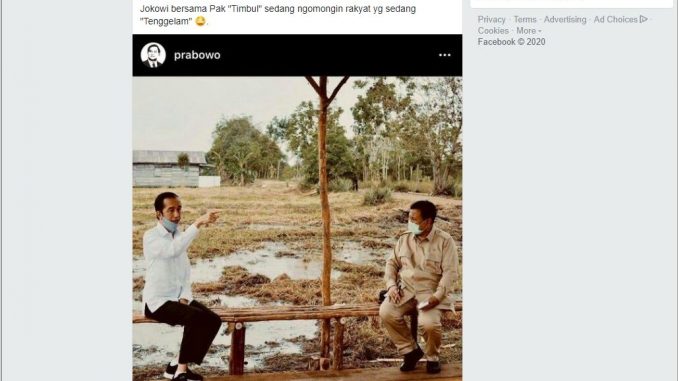Expand the More footer dropdown
The height and width of the screenshot is (381, 678).
(x=528, y=31)
